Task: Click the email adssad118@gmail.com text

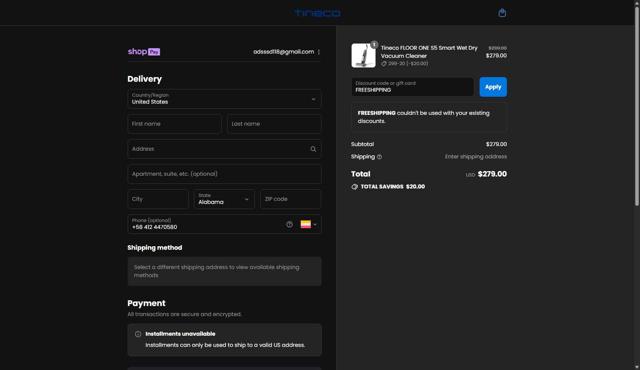Action: point(283,52)
